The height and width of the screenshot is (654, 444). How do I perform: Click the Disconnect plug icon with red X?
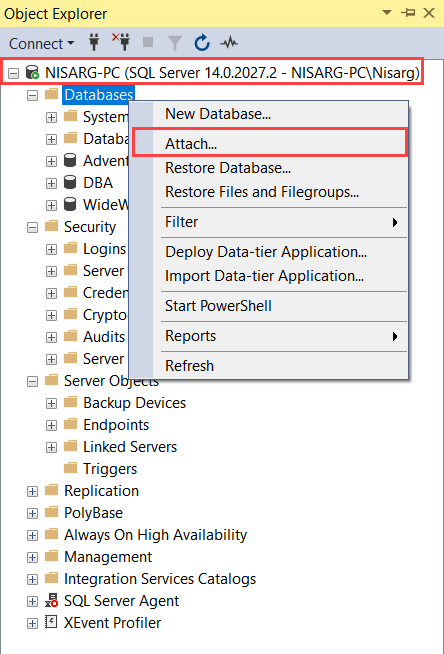[121, 43]
